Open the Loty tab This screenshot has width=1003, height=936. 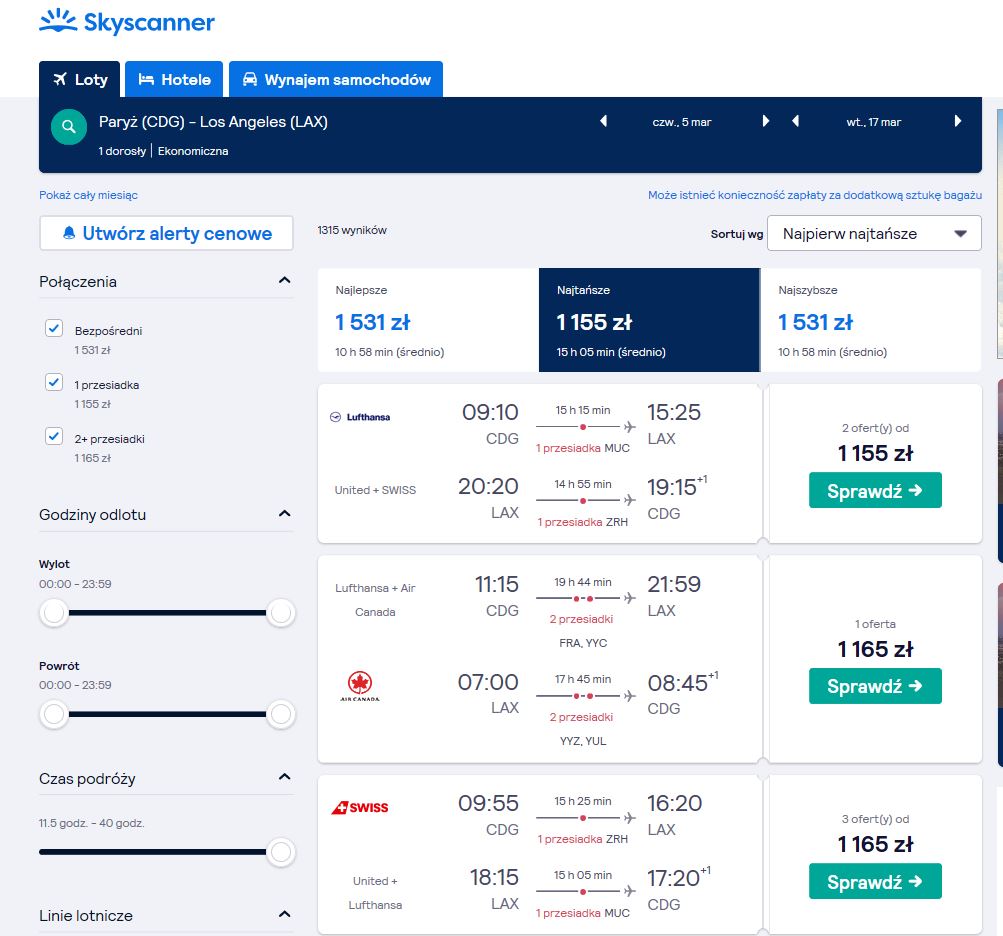tap(79, 79)
